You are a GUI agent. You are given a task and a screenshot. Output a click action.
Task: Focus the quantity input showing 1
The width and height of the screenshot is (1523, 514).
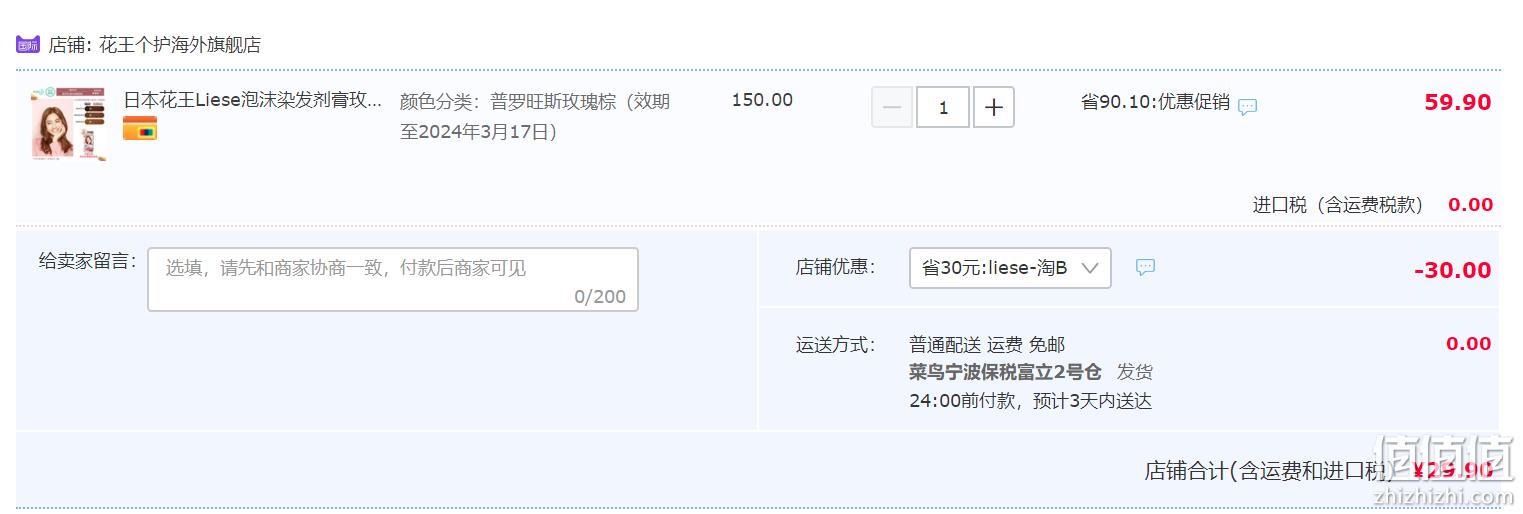943,108
